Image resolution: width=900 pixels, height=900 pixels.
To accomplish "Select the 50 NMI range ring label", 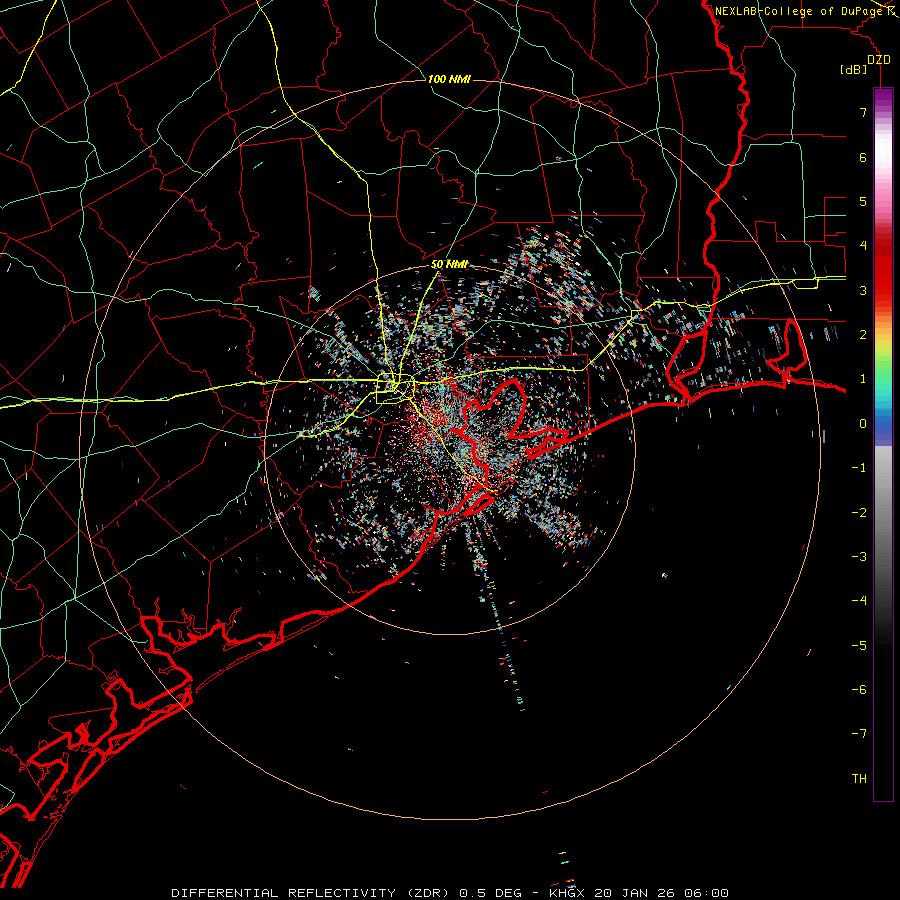I will [449, 264].
